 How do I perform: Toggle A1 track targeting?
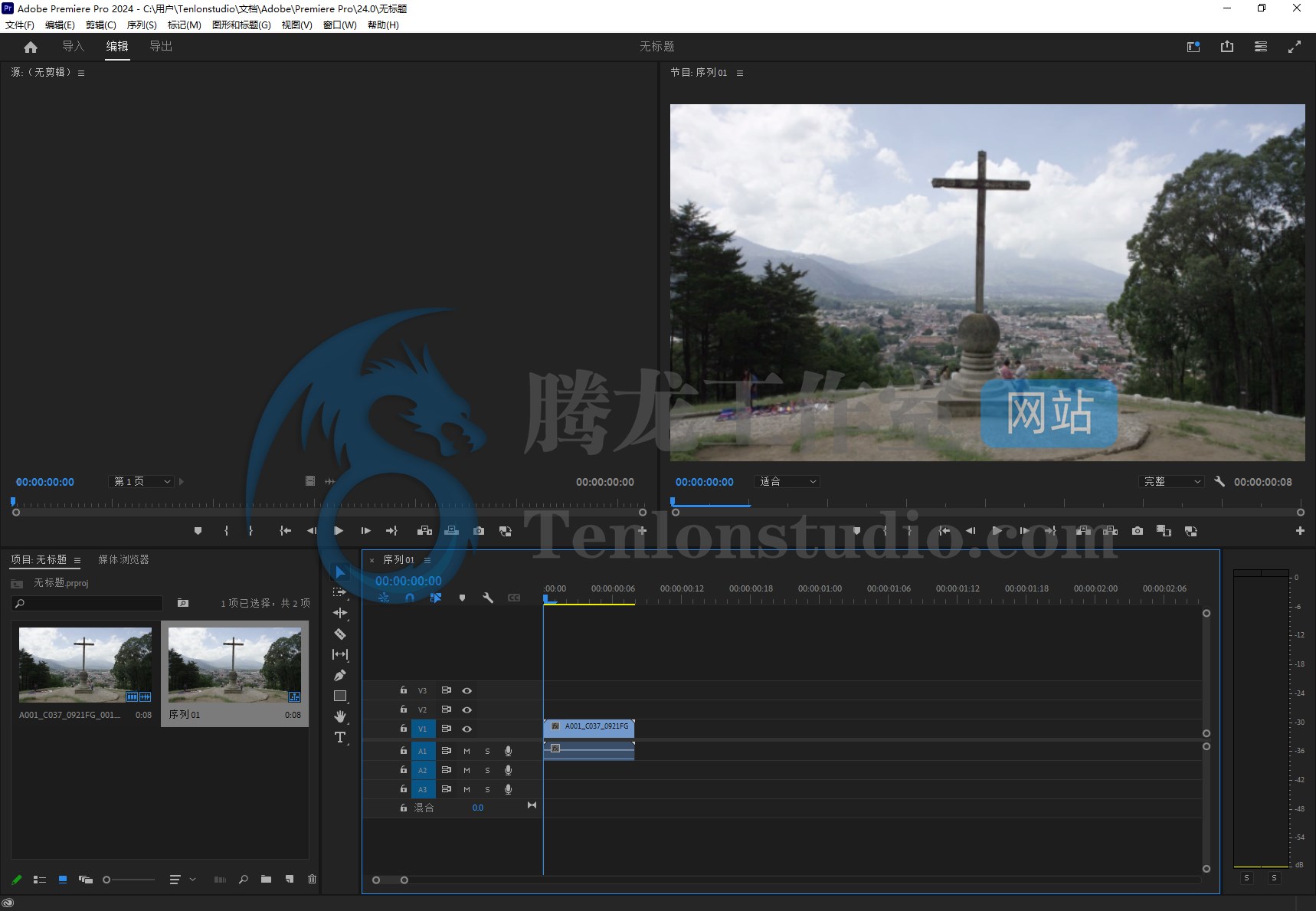[x=423, y=752]
